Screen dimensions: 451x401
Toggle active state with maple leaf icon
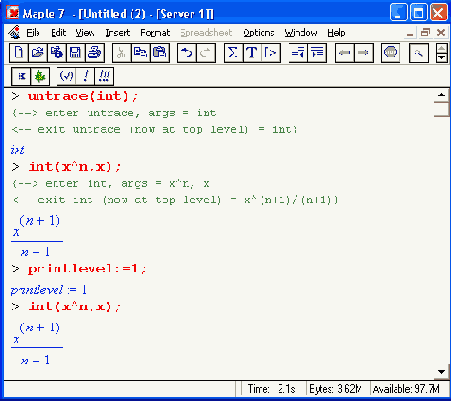coord(40,76)
